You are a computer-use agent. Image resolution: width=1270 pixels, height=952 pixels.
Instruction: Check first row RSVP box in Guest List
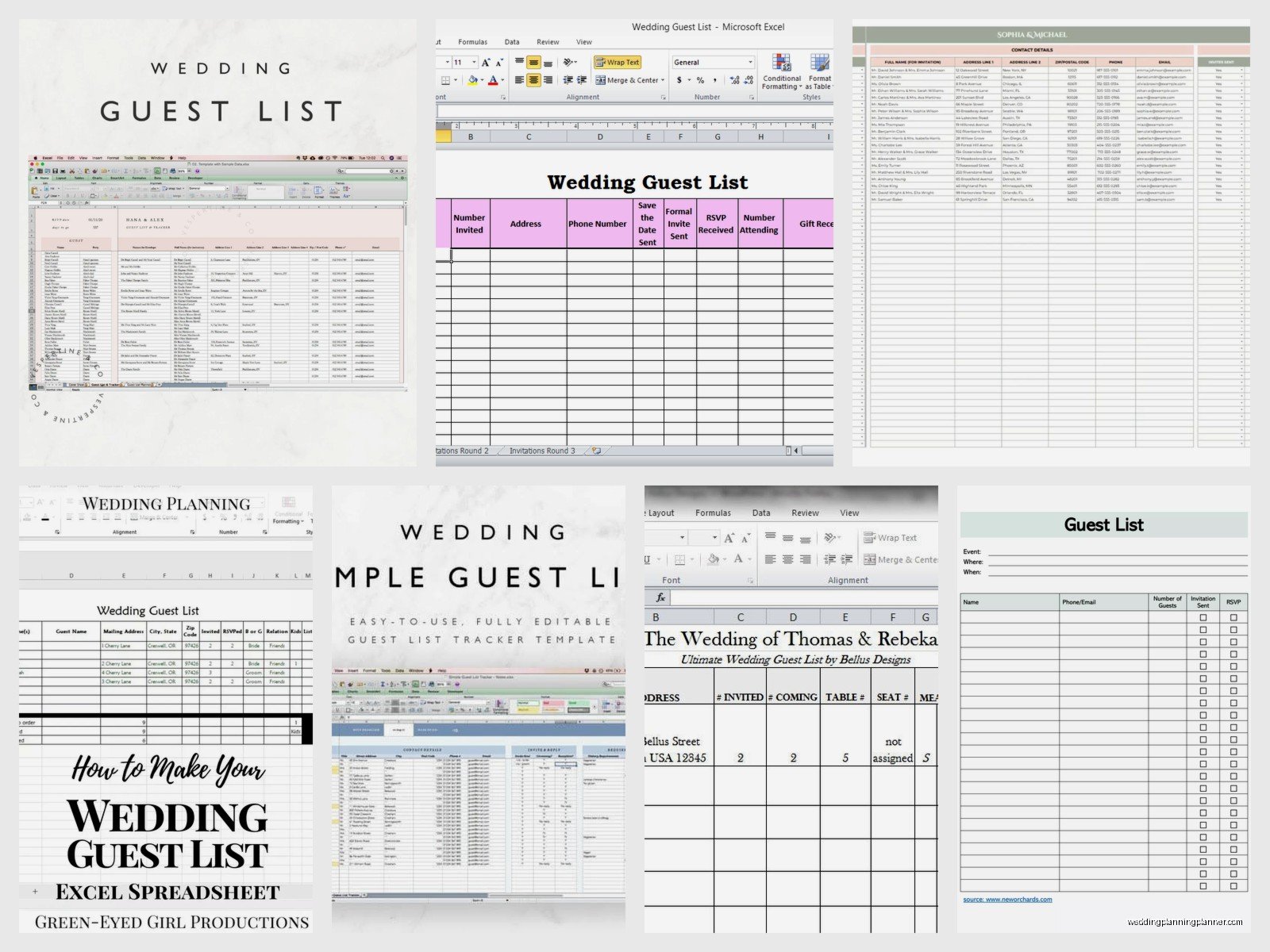pyautogui.click(x=1233, y=617)
